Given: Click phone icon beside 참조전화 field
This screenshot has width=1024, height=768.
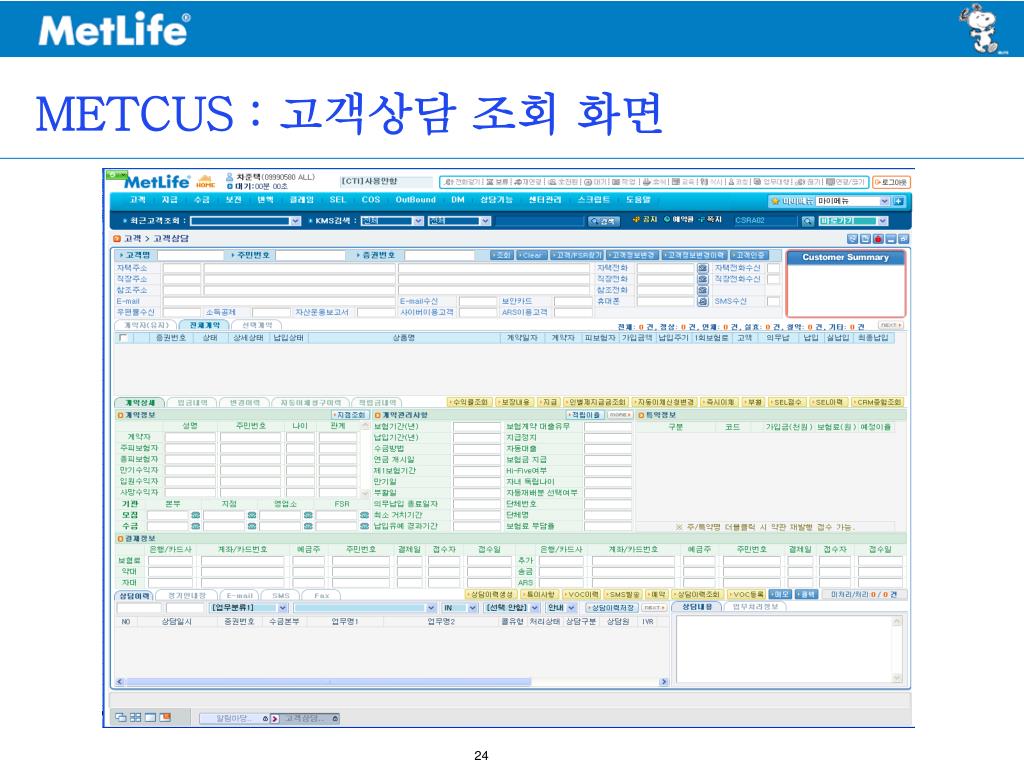Looking at the screenshot, I should (703, 291).
